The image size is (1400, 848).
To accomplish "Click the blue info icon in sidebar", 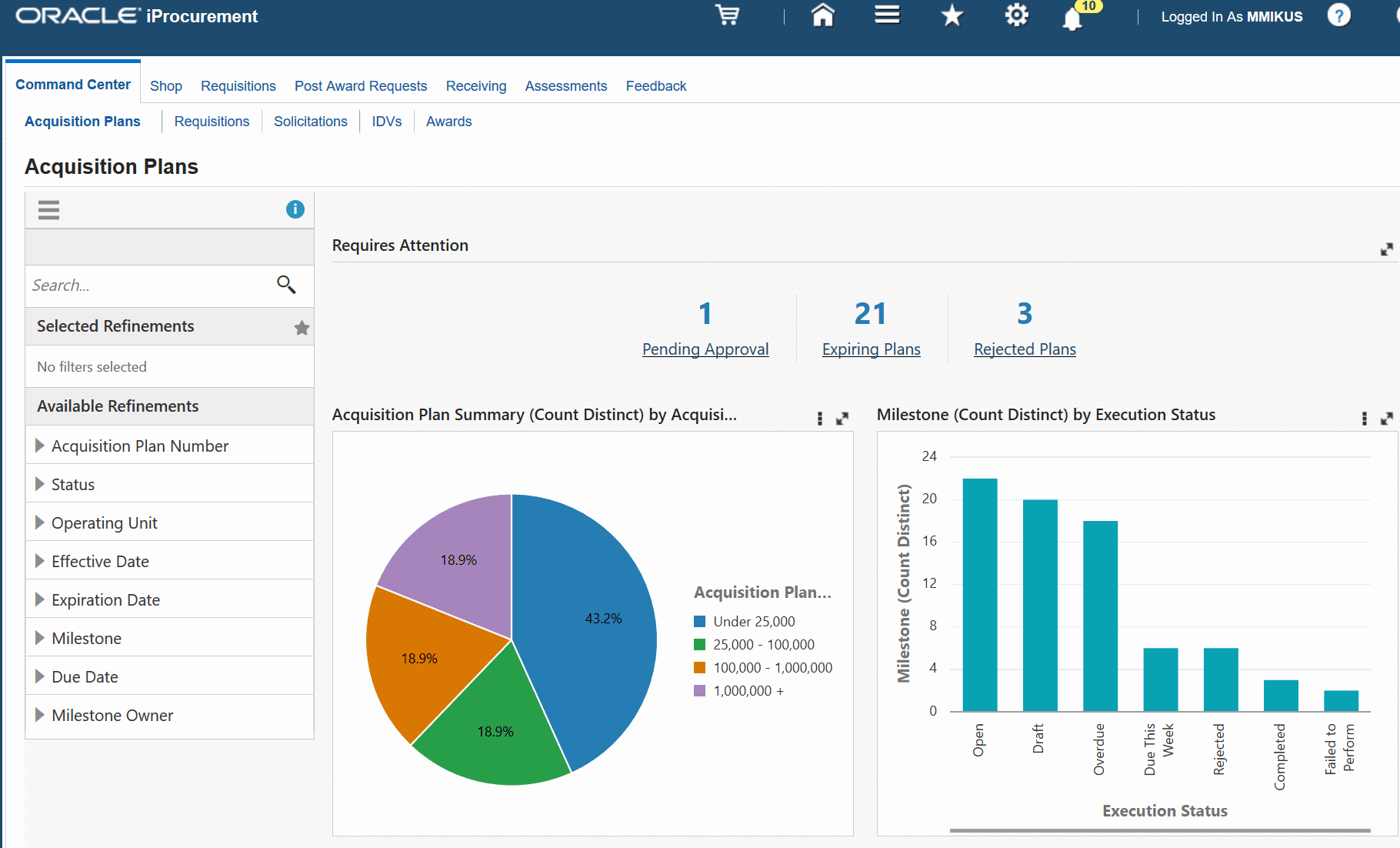I will (295, 209).
